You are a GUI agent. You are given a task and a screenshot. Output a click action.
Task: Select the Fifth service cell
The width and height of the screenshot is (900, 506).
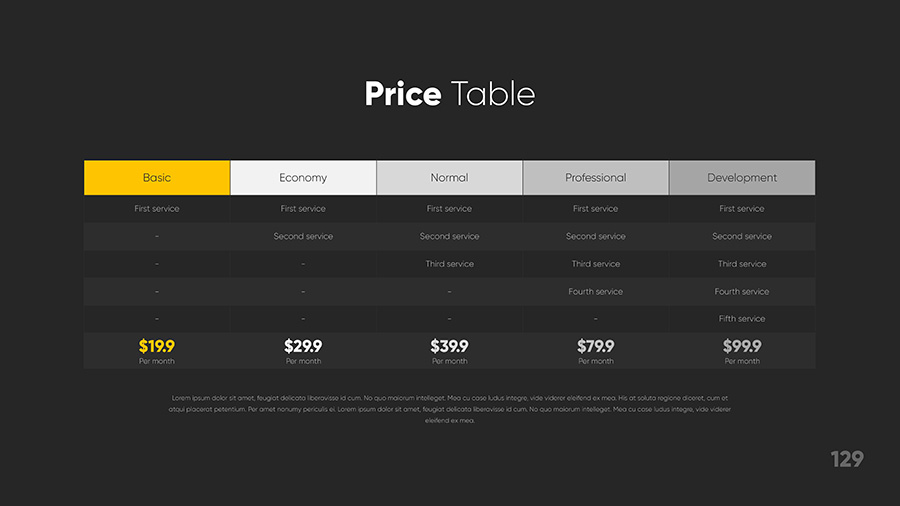pyautogui.click(x=741, y=319)
